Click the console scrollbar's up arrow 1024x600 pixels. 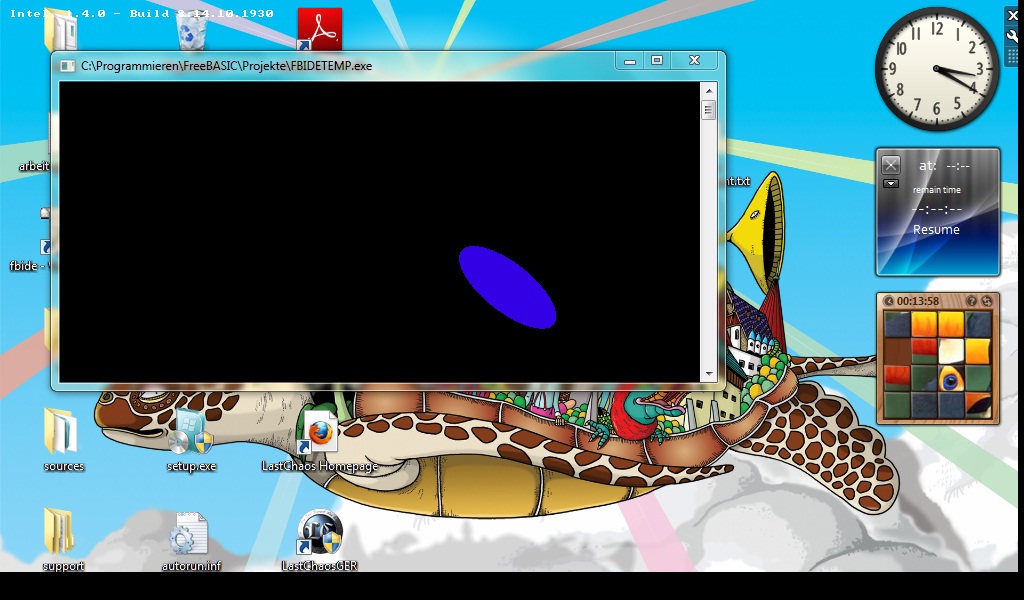[709, 91]
